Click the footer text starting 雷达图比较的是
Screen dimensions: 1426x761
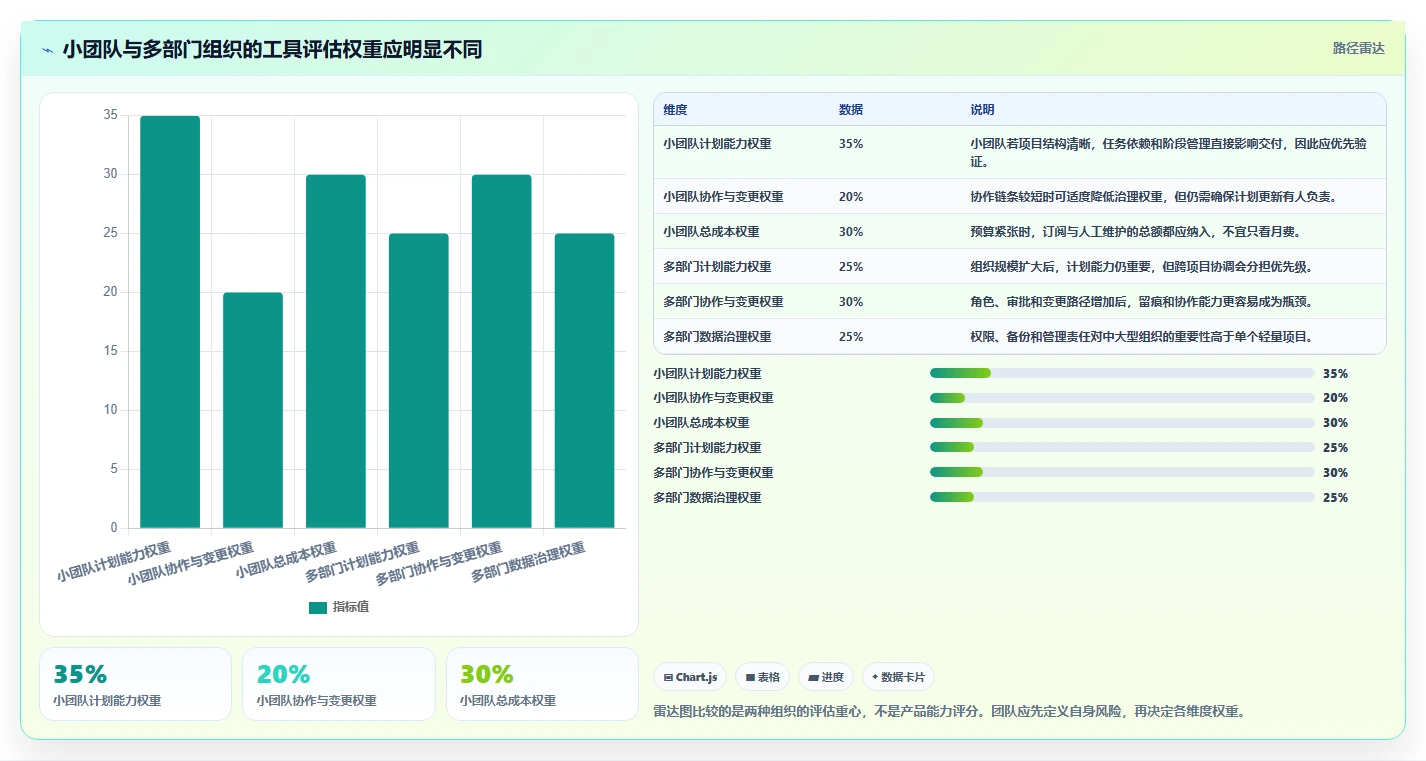(x=948, y=712)
